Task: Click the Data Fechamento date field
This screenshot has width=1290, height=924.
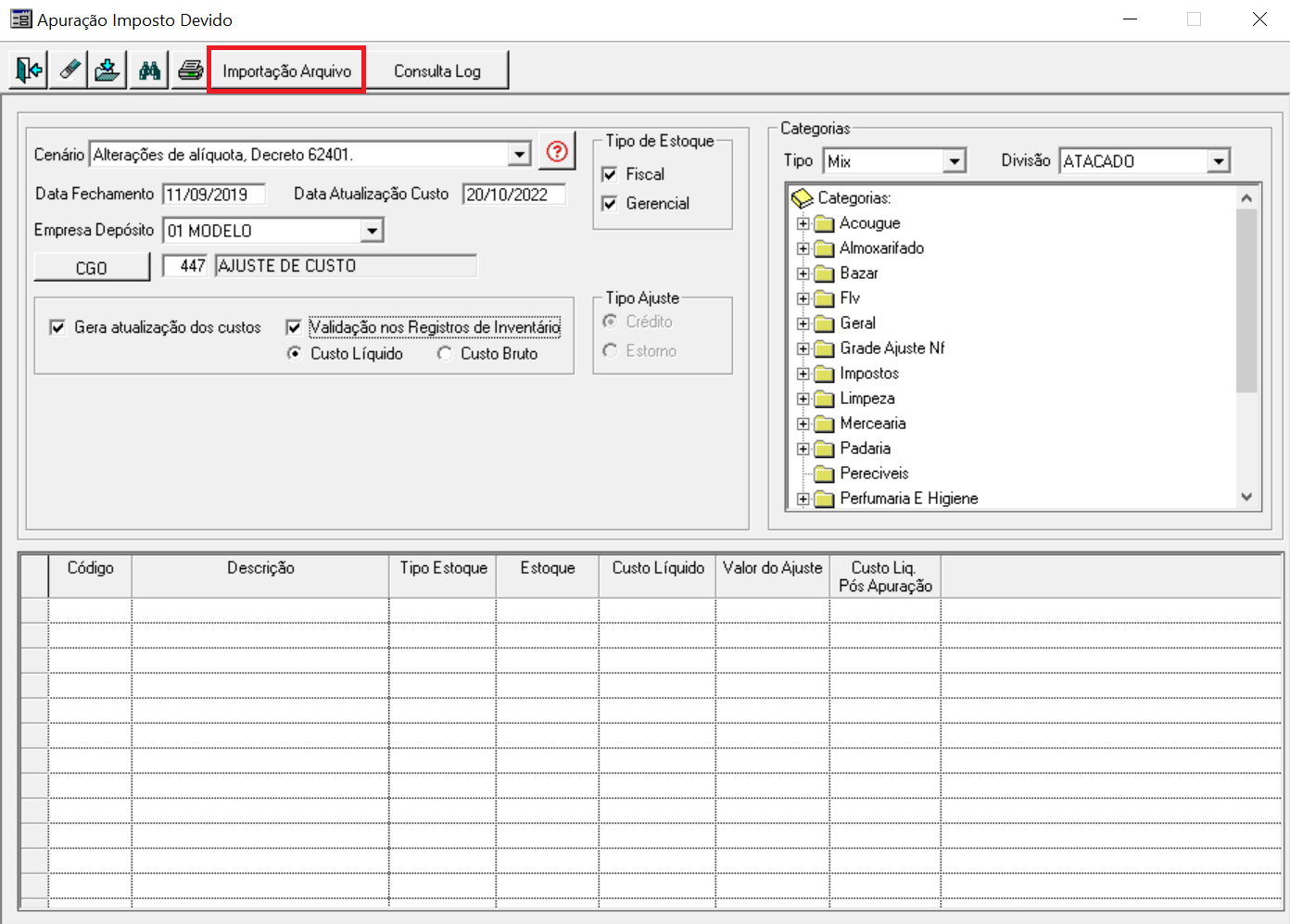Action: pyautogui.click(x=214, y=195)
